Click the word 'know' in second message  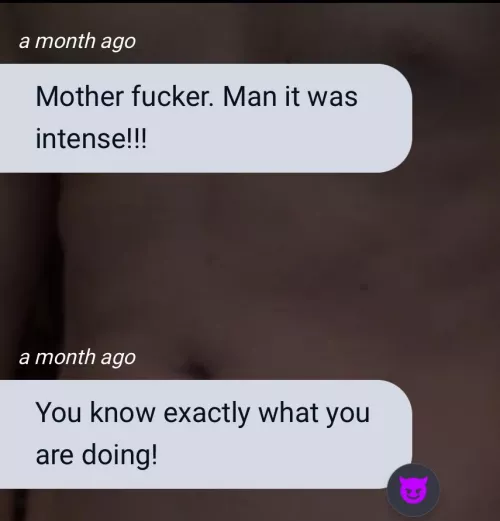(x=122, y=413)
